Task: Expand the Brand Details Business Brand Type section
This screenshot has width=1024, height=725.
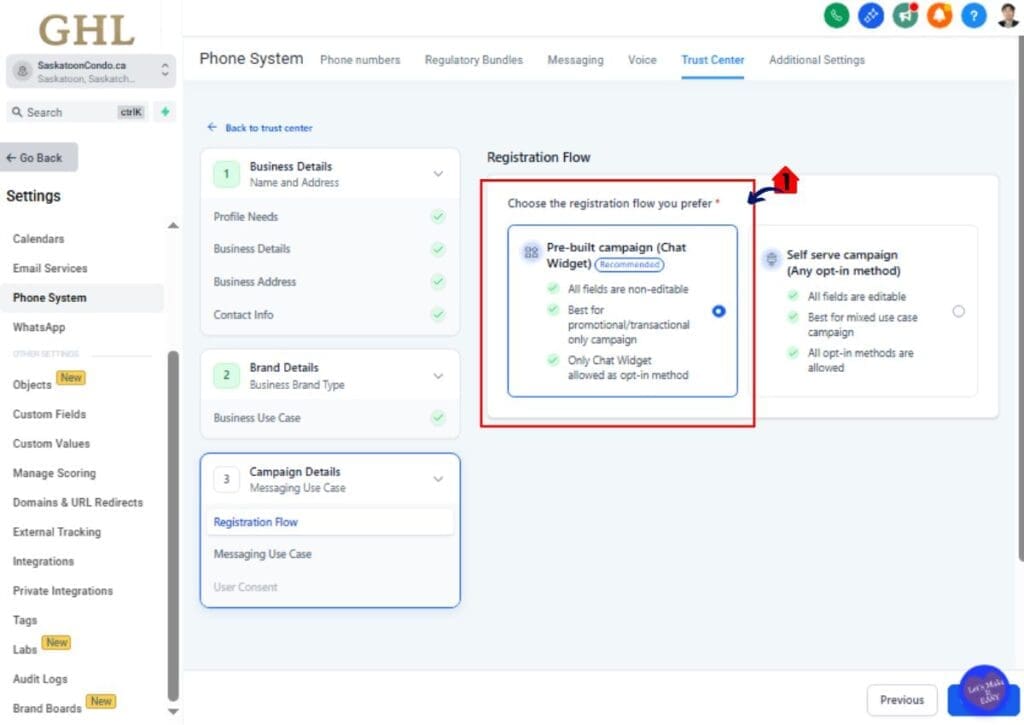Action: tap(438, 376)
